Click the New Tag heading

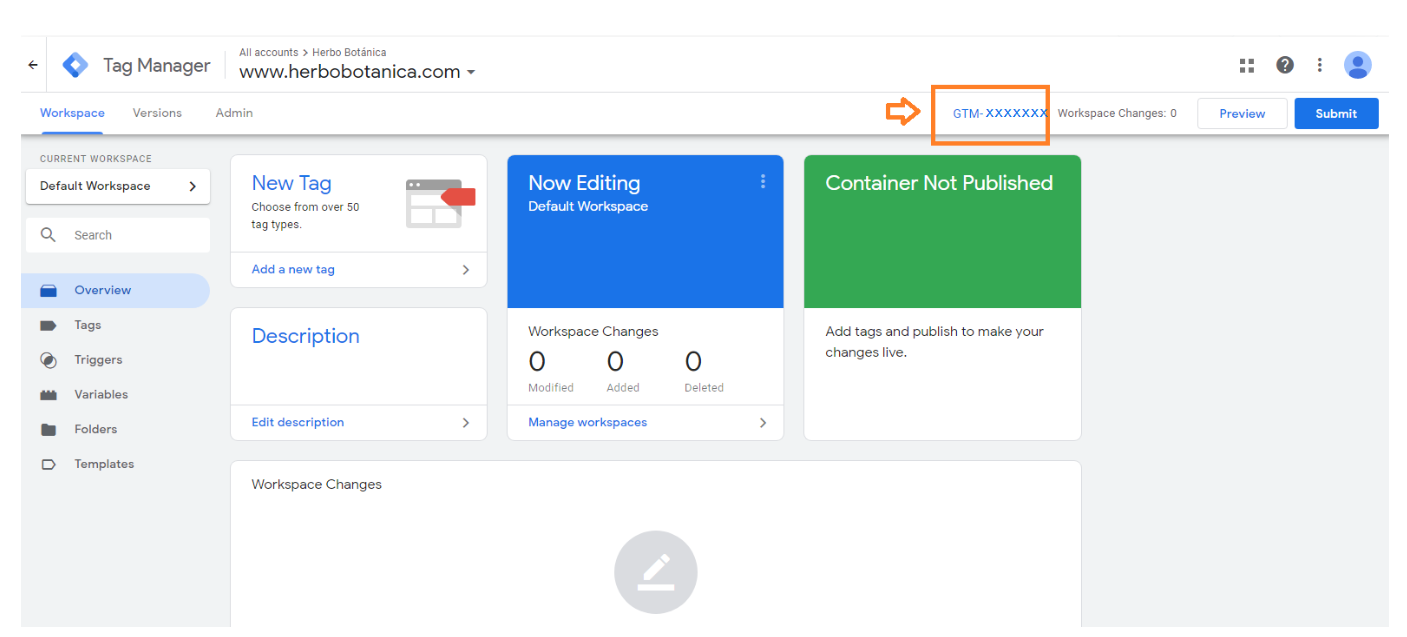(291, 183)
